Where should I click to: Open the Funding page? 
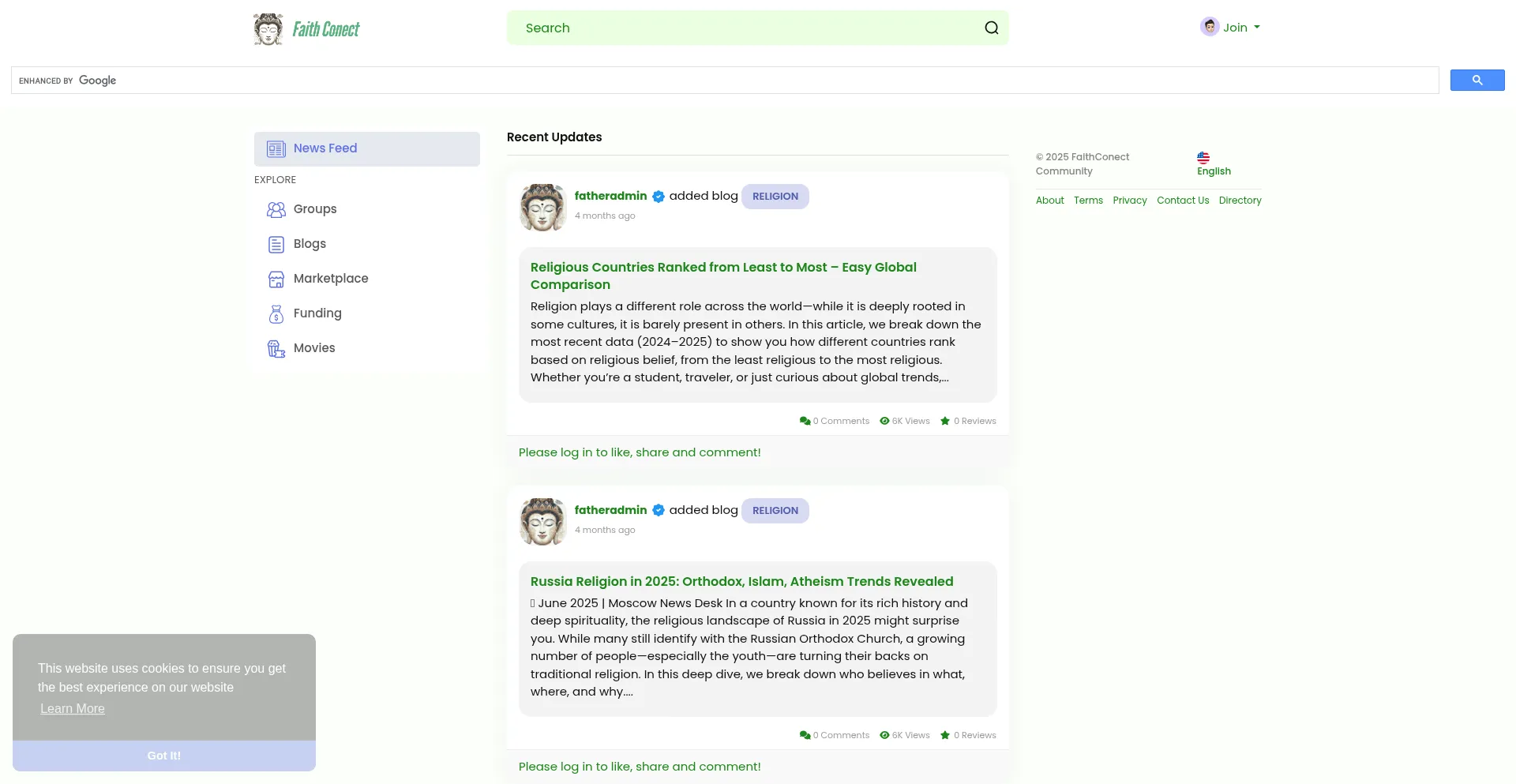click(317, 313)
